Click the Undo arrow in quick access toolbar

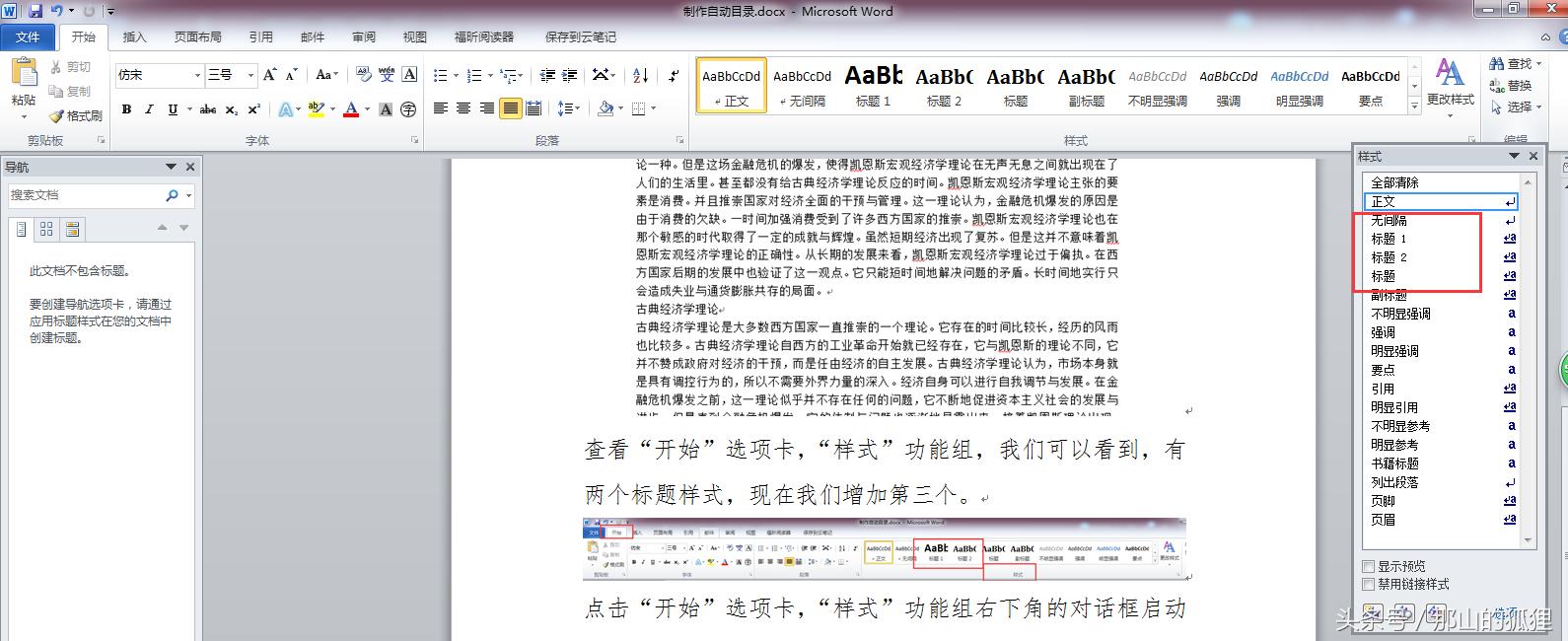click(x=57, y=11)
